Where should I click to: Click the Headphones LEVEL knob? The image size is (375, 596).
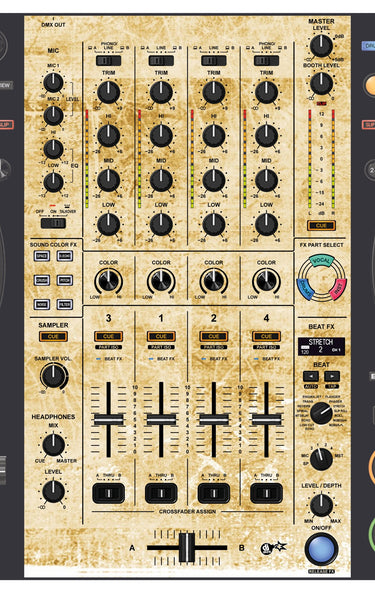[53, 491]
